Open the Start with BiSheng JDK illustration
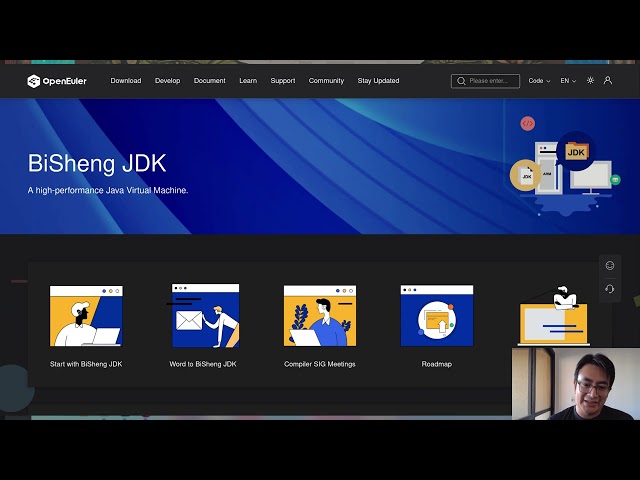The width and height of the screenshot is (640, 480). coord(86,316)
